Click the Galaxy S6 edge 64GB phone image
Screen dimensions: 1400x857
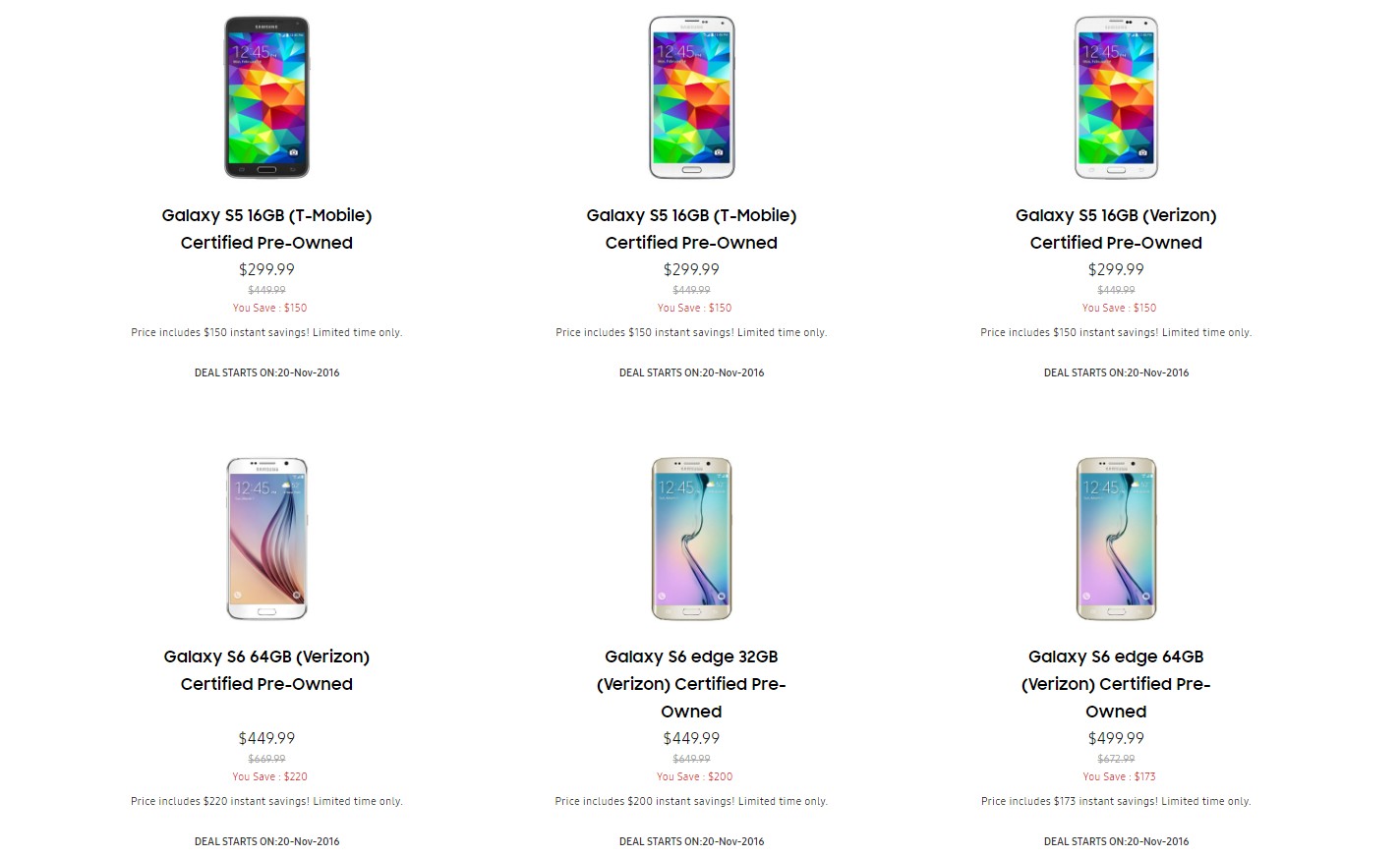point(1116,539)
